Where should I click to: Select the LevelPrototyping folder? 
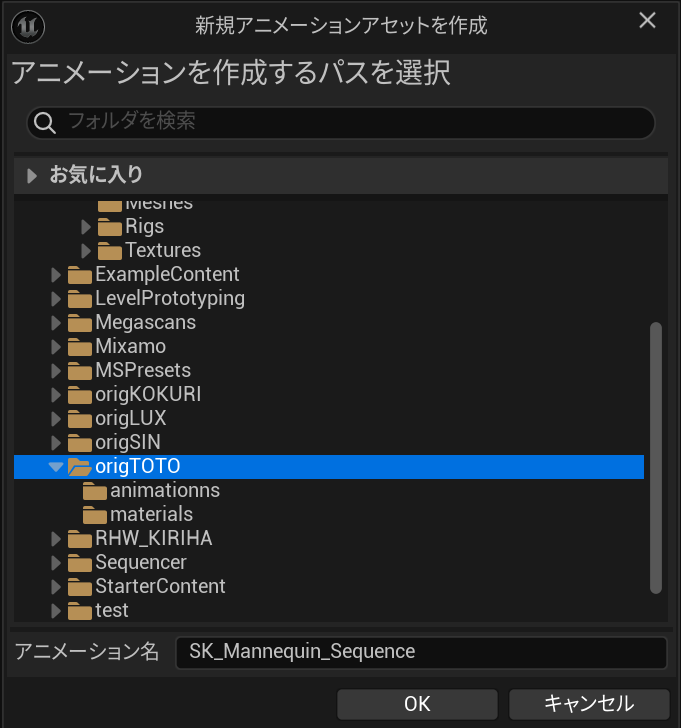tap(169, 298)
